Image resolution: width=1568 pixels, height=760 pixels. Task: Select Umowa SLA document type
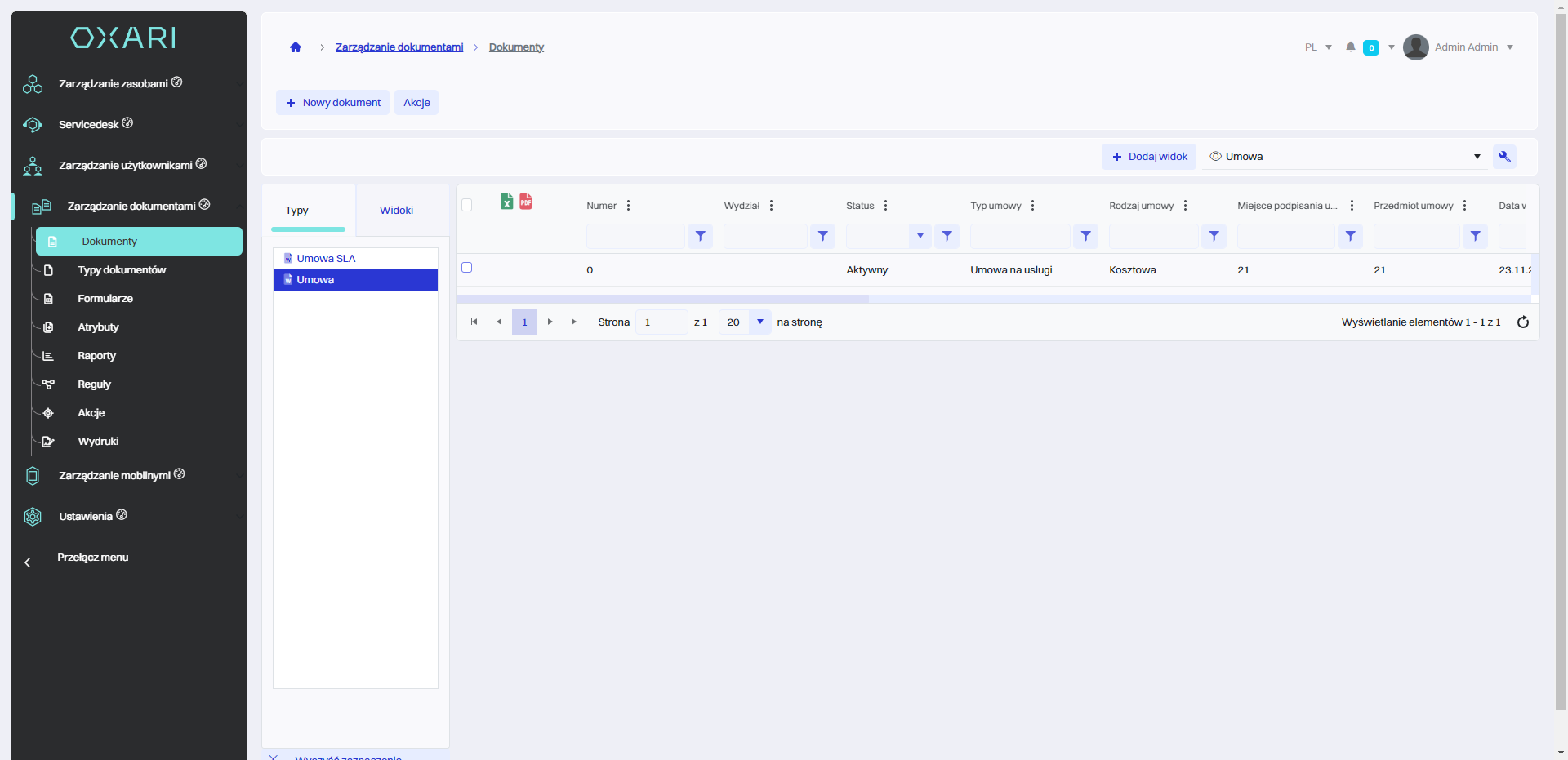click(x=326, y=259)
